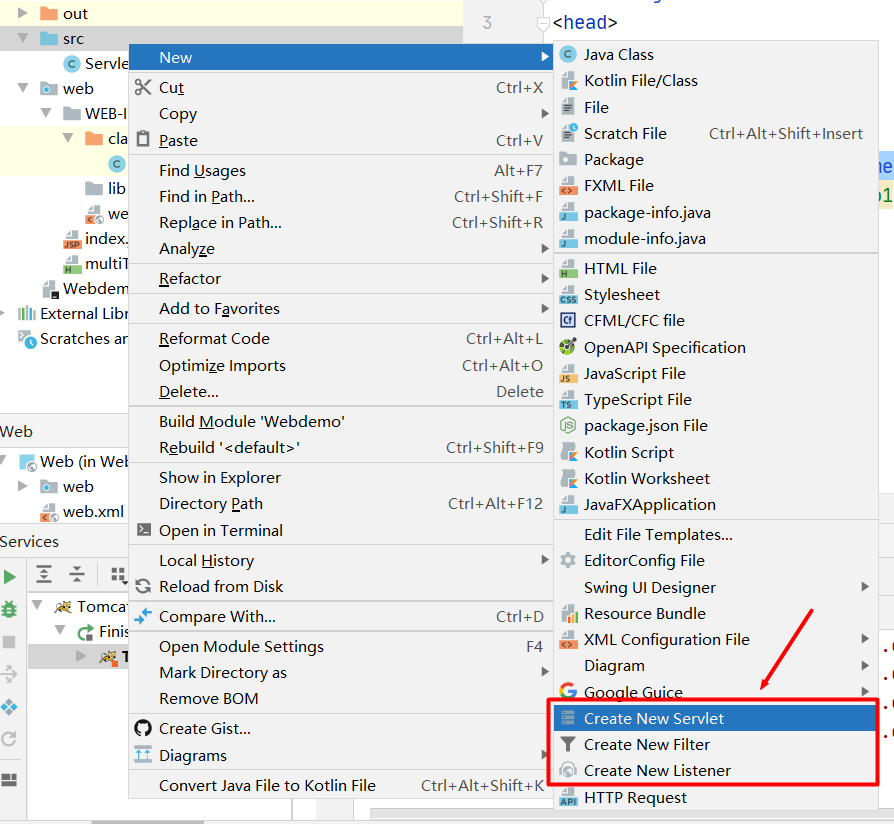894x824 pixels.
Task: Select Create New Servlet
Action: point(653,718)
